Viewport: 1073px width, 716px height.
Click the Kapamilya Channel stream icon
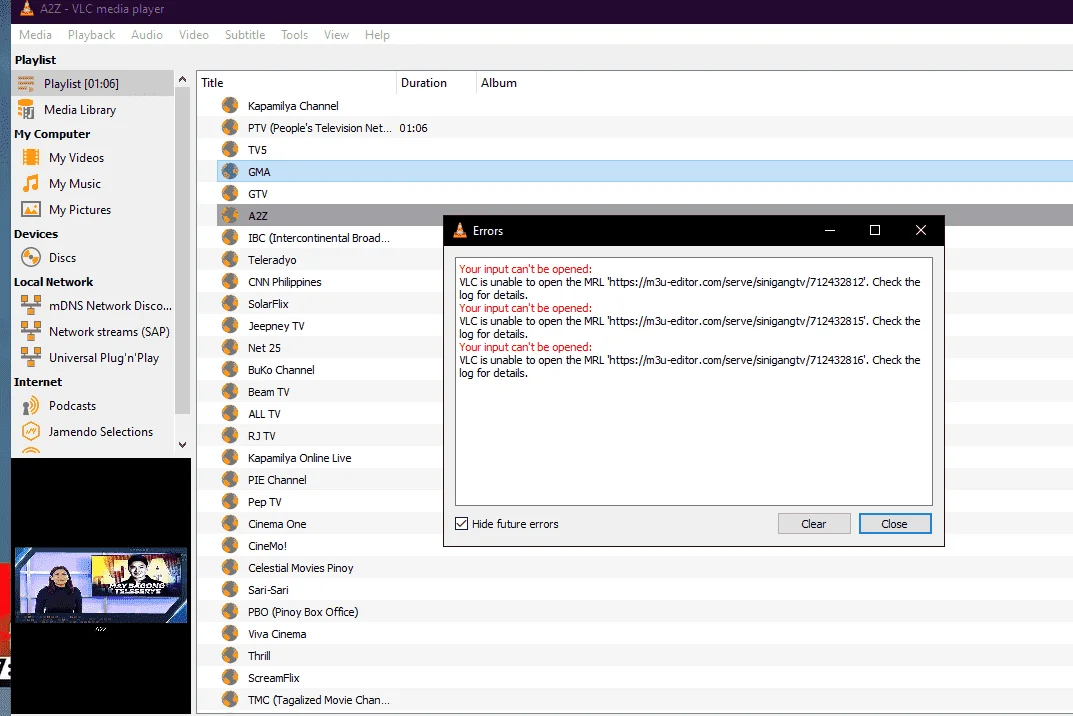[230, 105]
